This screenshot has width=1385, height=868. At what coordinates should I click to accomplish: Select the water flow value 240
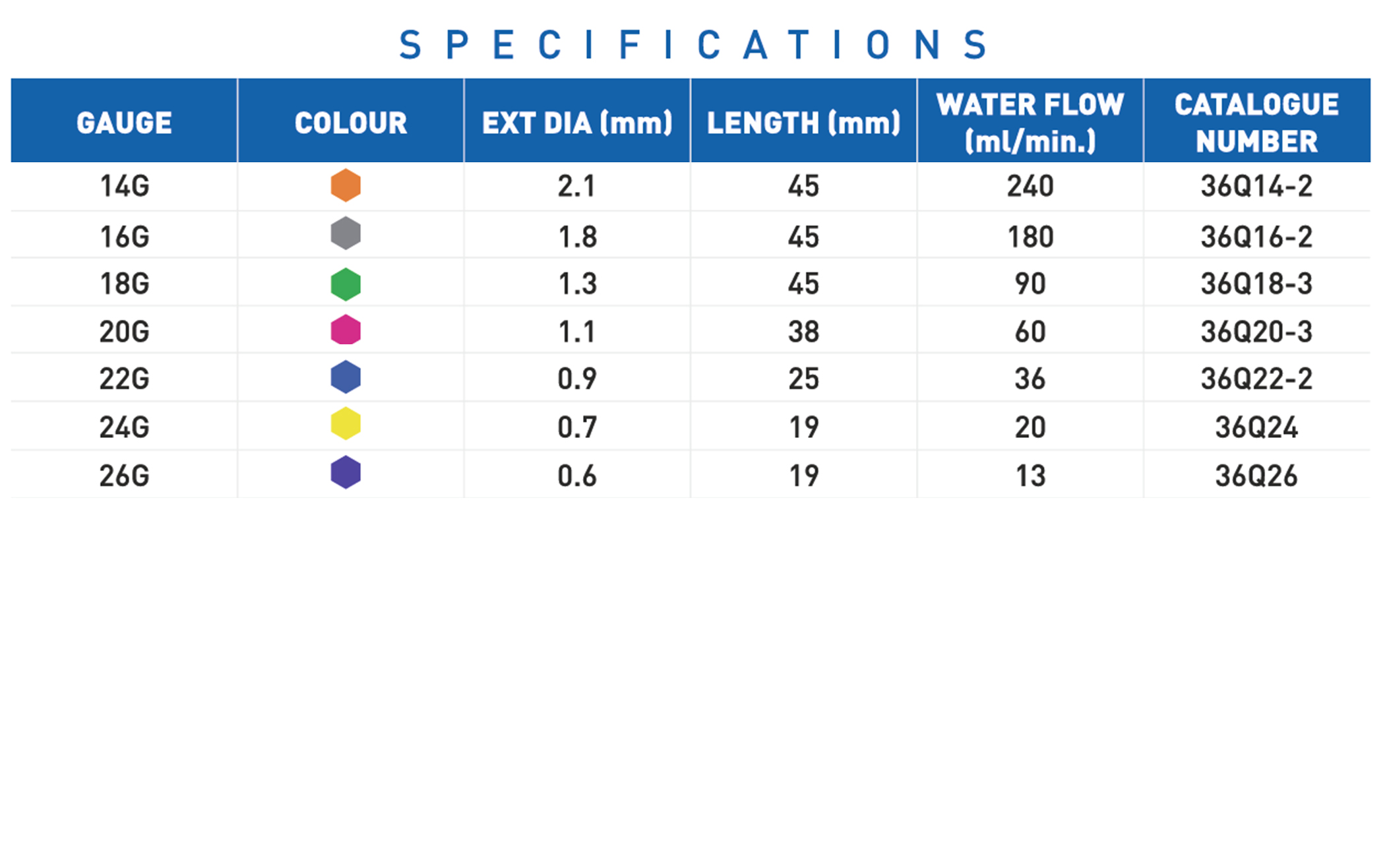click(x=1030, y=187)
